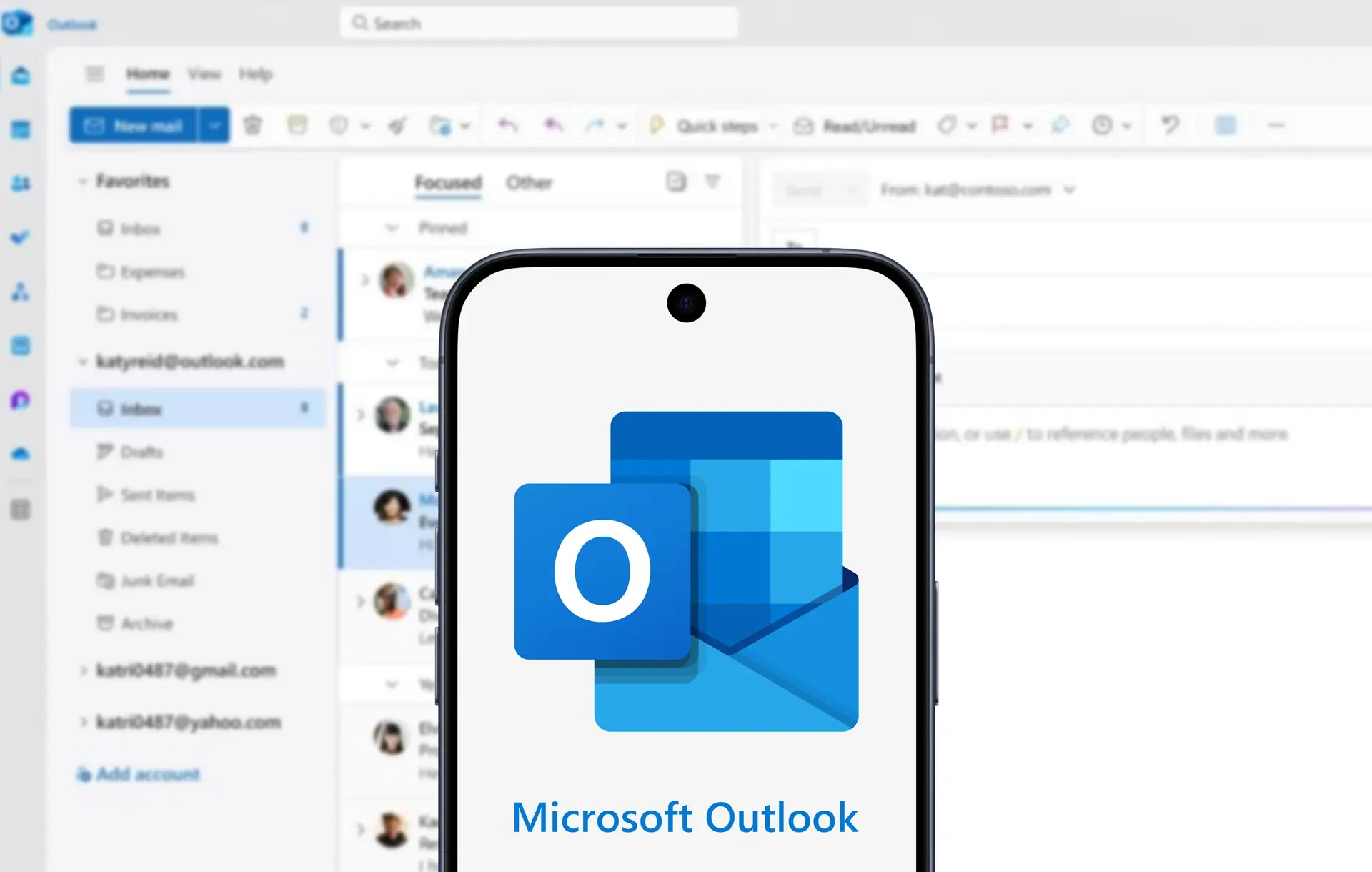This screenshot has height=872, width=1372.
Task: Open the Mail icon in left rail
Action: click(21, 75)
